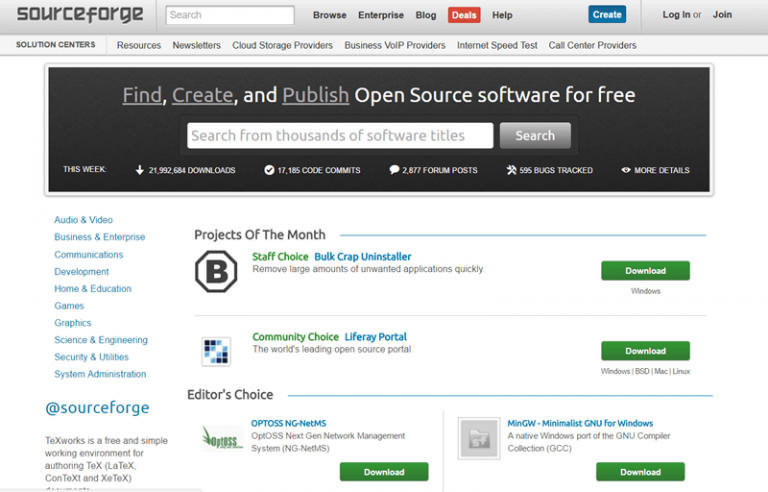Select the Solution Centers label
Viewport: 768px width, 492px height.
pyautogui.click(x=55, y=45)
